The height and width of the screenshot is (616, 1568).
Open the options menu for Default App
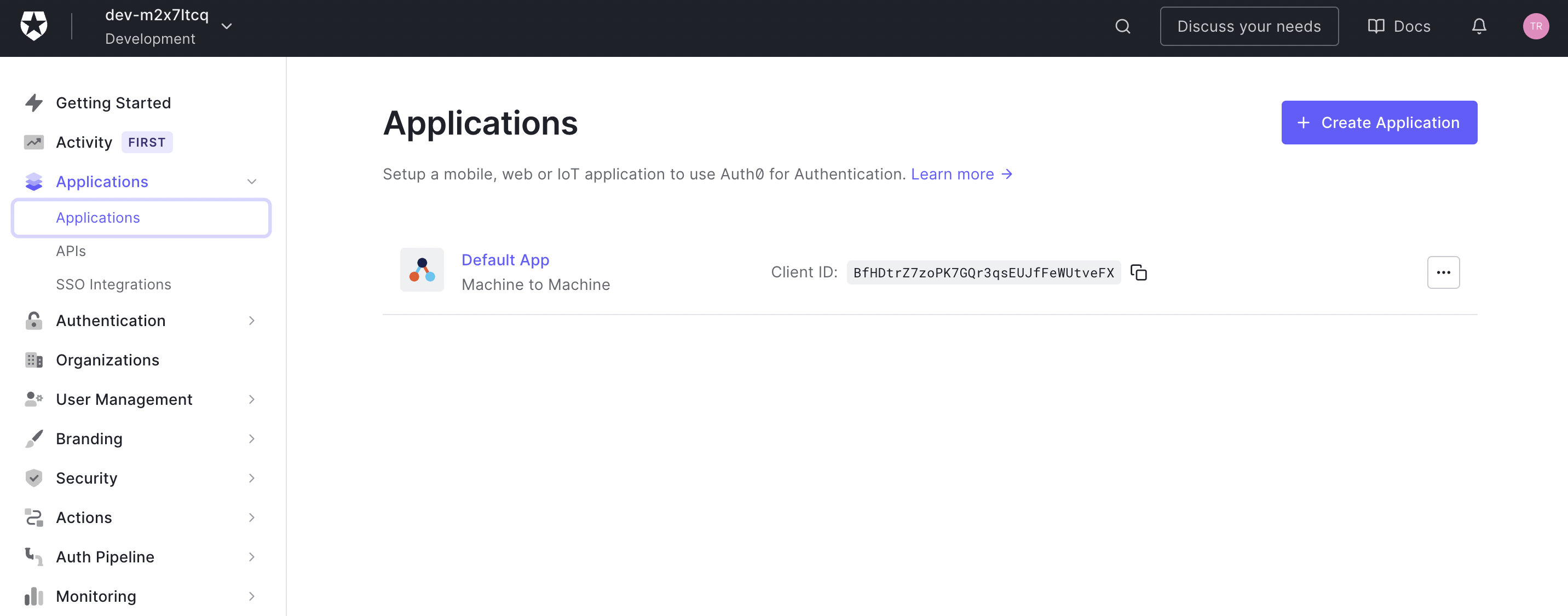1443,272
